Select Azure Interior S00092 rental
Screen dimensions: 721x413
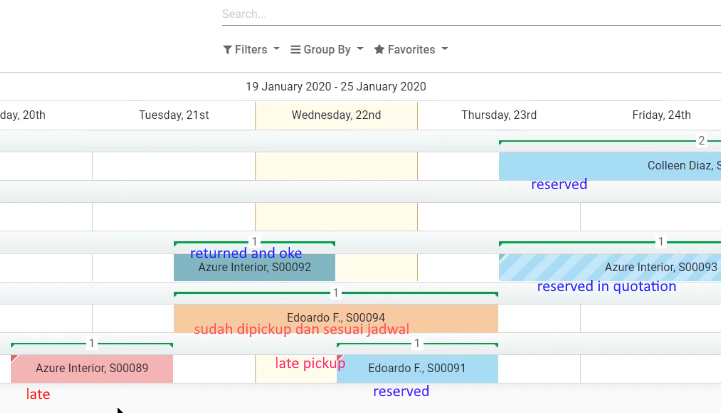pos(254,268)
